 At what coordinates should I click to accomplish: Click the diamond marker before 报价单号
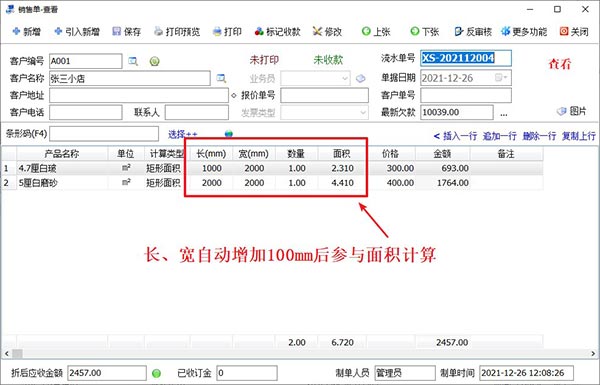[234, 96]
